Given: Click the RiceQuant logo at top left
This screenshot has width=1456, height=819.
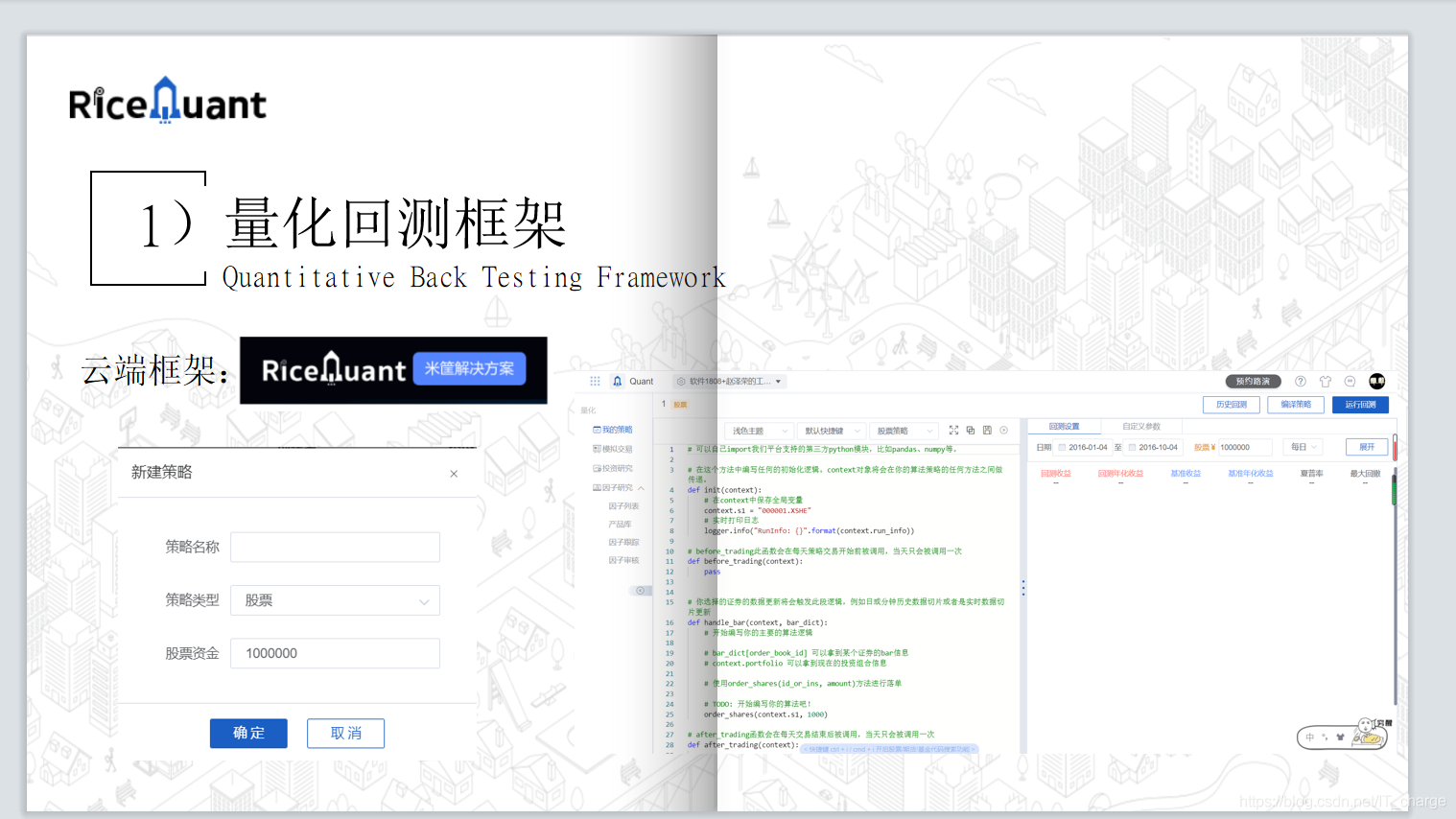Looking at the screenshot, I should [168, 101].
